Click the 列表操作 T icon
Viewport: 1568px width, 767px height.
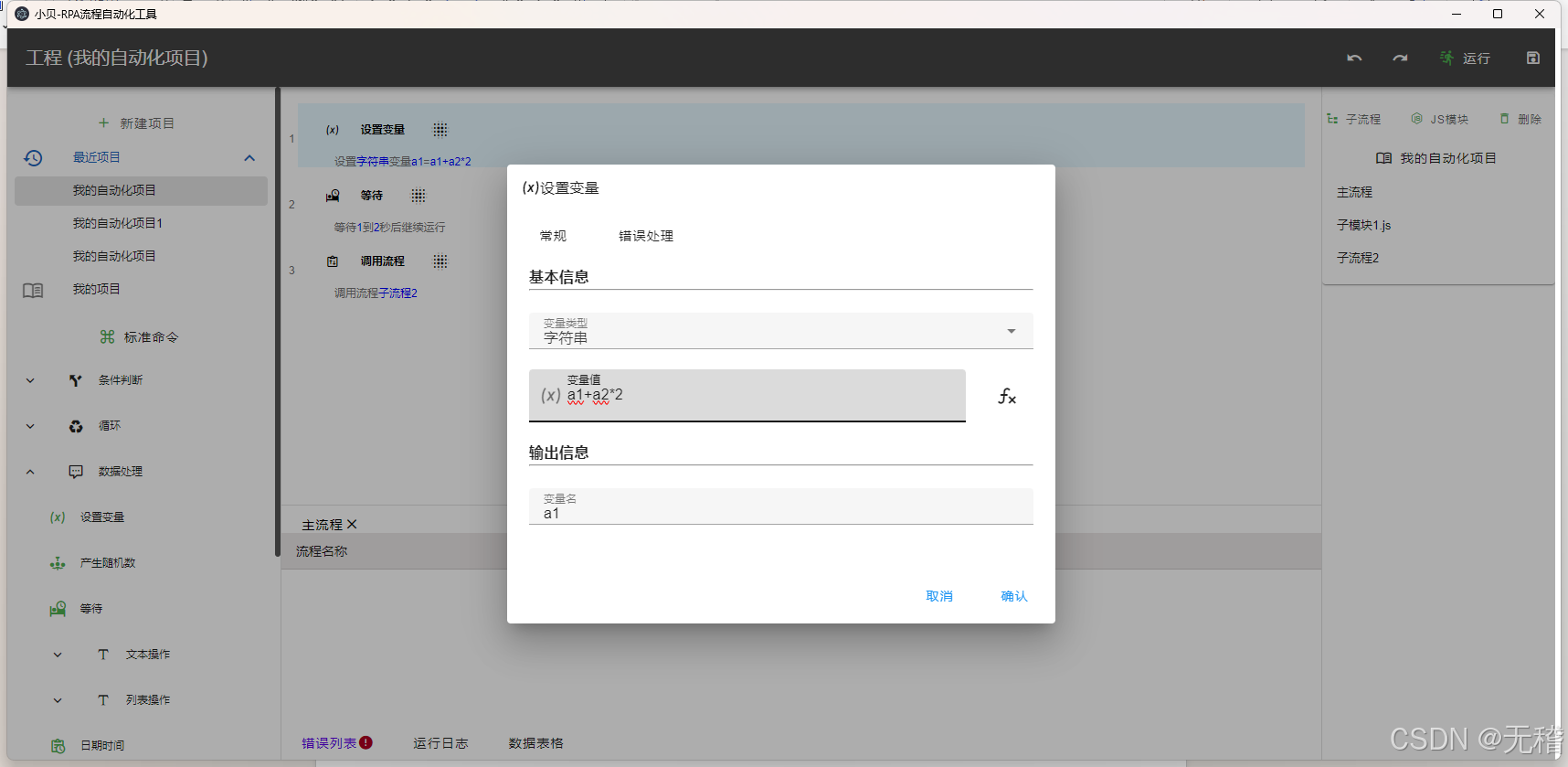[x=103, y=700]
